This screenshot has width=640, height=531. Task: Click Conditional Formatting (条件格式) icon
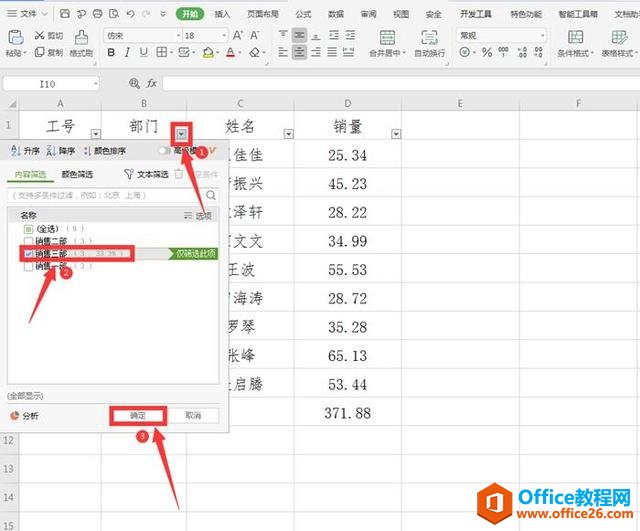(575, 38)
